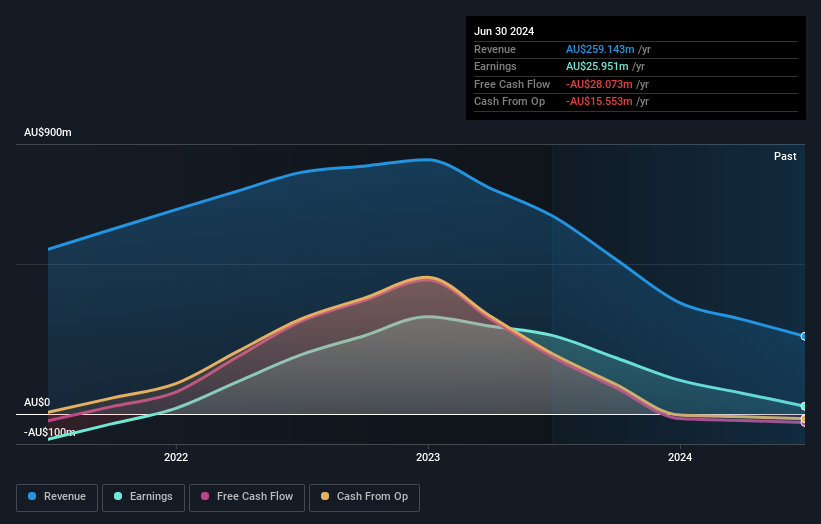Click the Past label on the chart
This screenshot has width=821, height=524.
point(785,156)
